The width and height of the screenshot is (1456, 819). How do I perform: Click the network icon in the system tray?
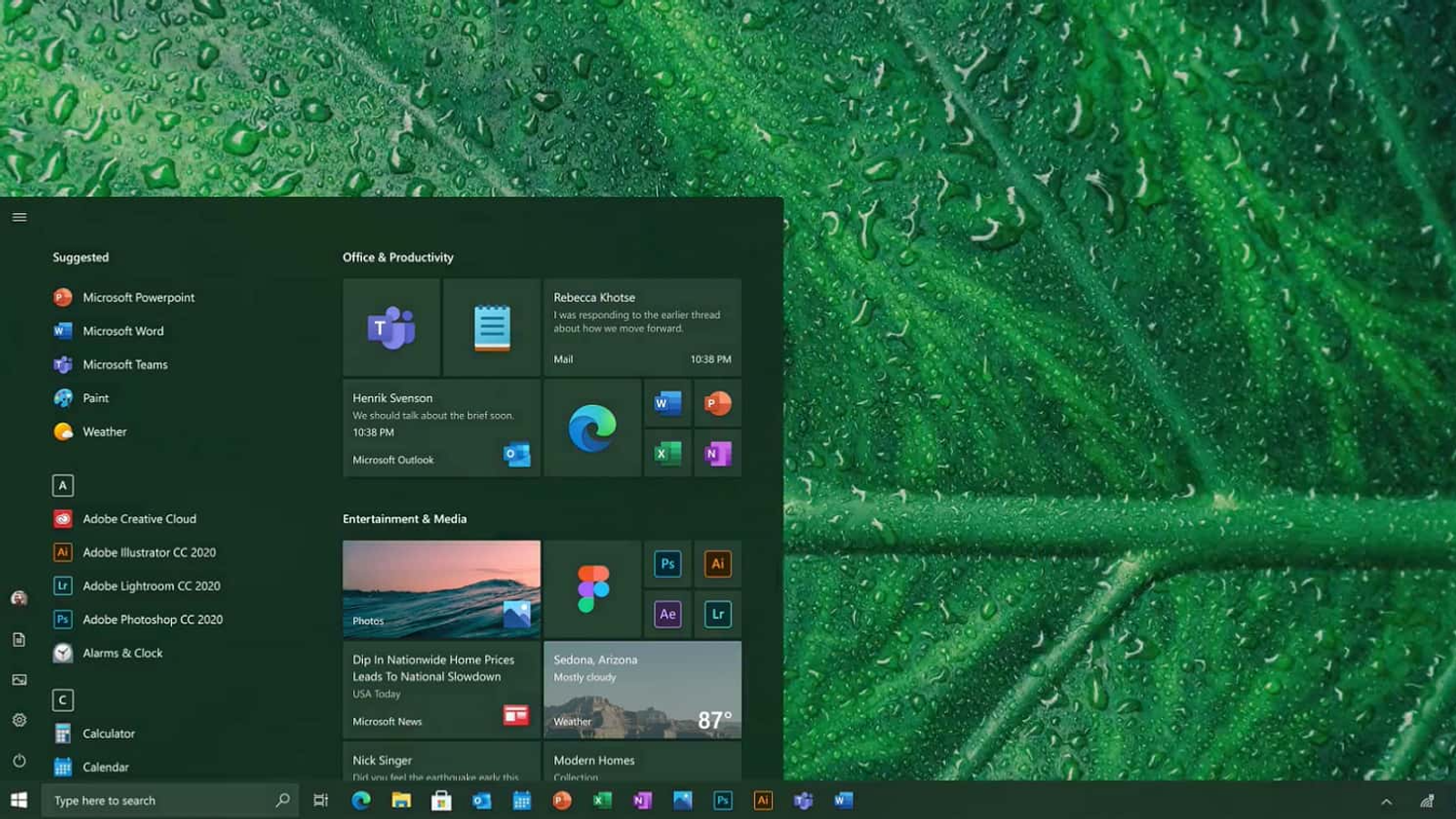click(x=1427, y=801)
